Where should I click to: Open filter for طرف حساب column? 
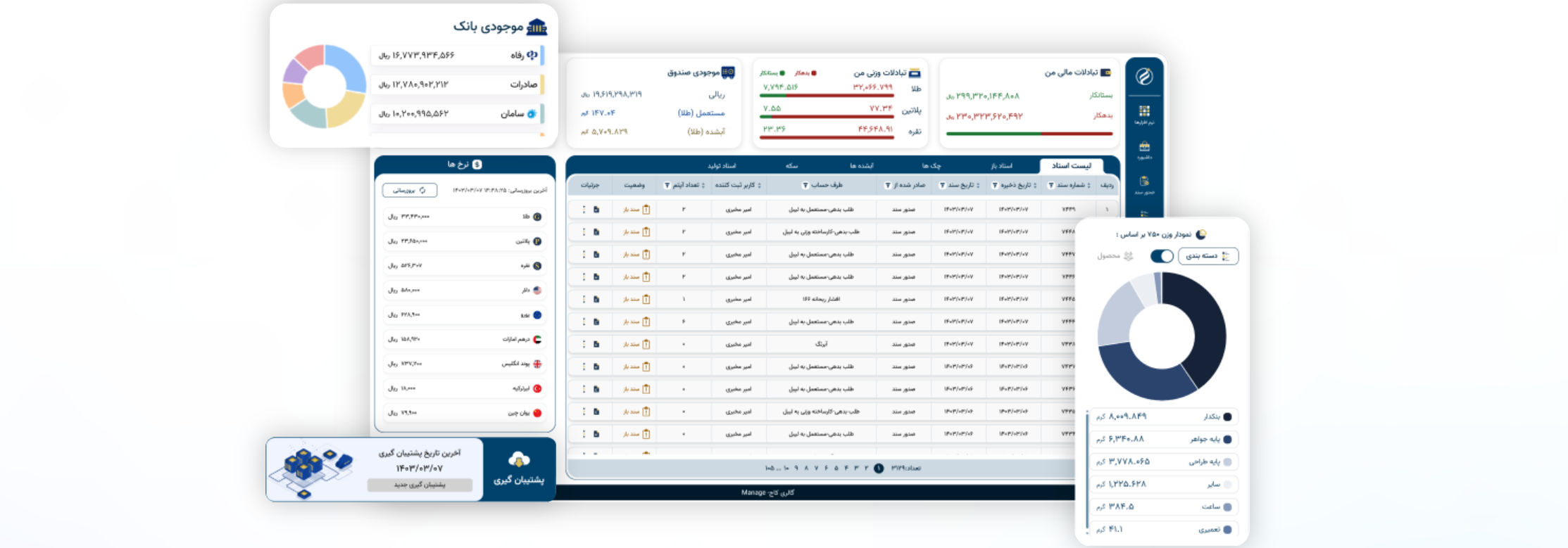805,186
